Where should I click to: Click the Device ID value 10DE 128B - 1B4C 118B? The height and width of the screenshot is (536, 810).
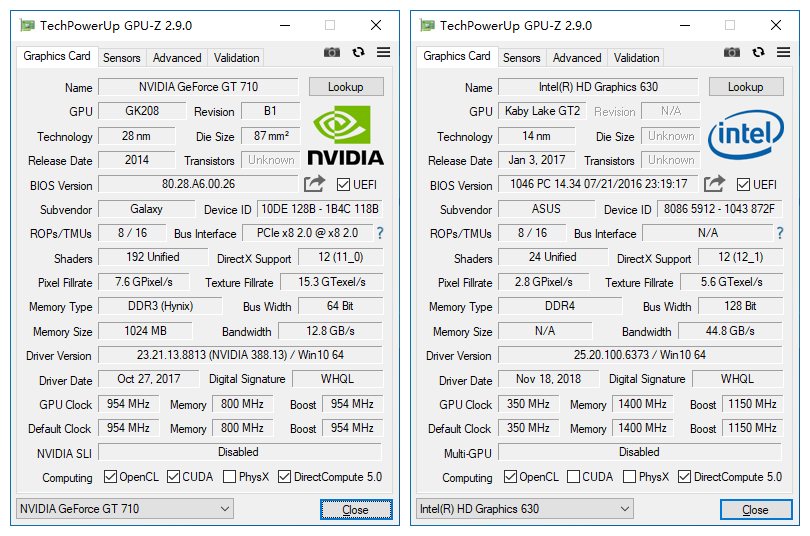coord(320,209)
